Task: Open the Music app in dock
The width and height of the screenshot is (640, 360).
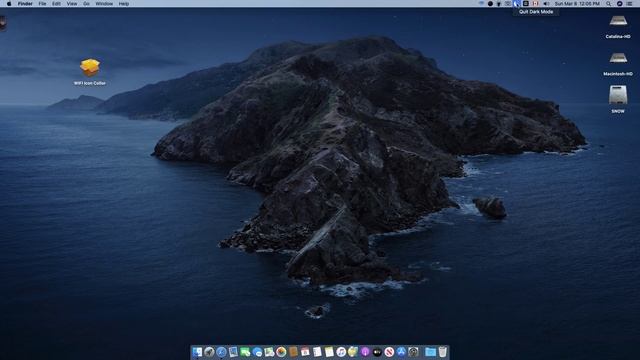Action: point(341,352)
